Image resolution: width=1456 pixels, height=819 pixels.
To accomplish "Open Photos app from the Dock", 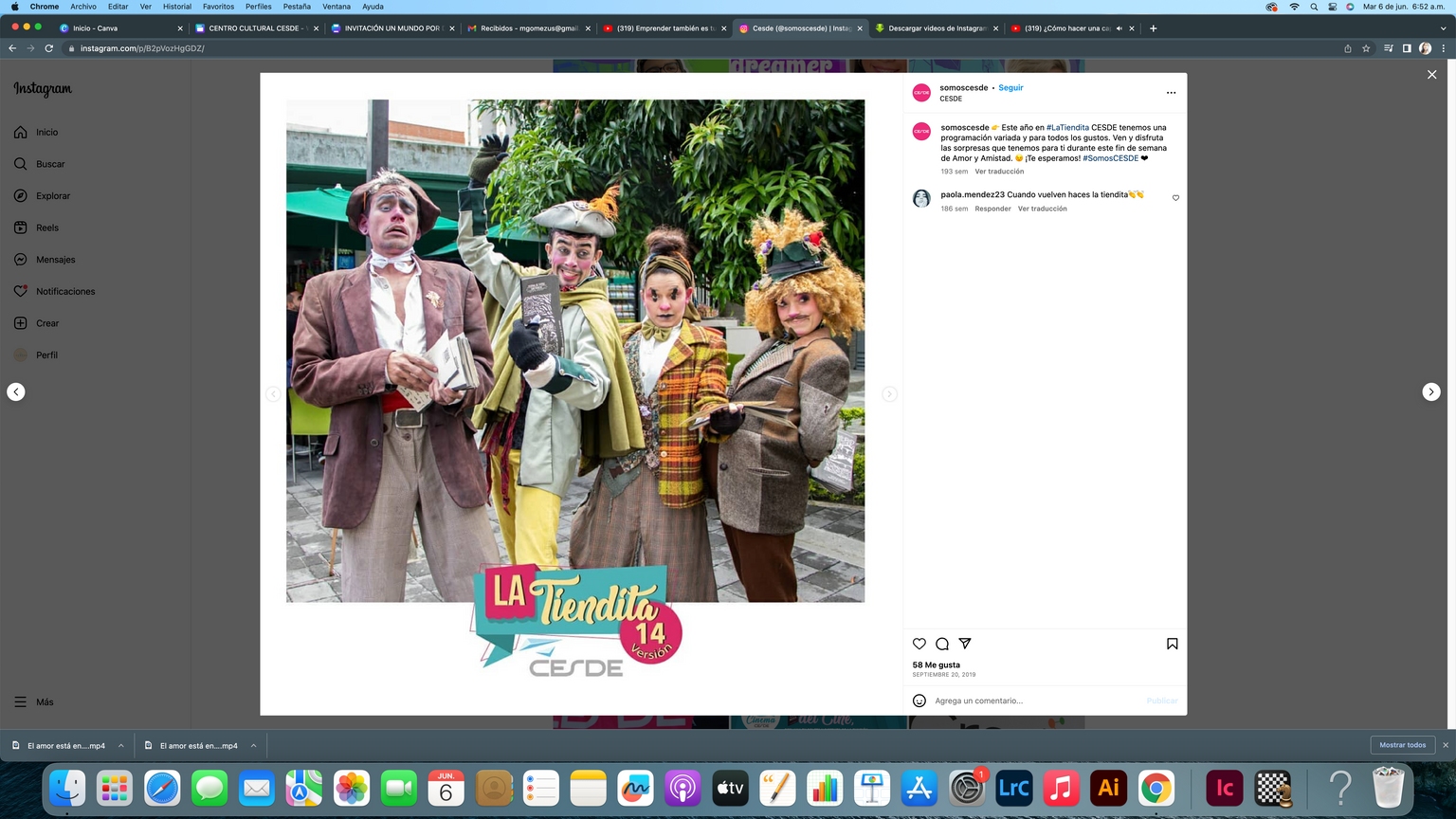I will click(x=352, y=788).
